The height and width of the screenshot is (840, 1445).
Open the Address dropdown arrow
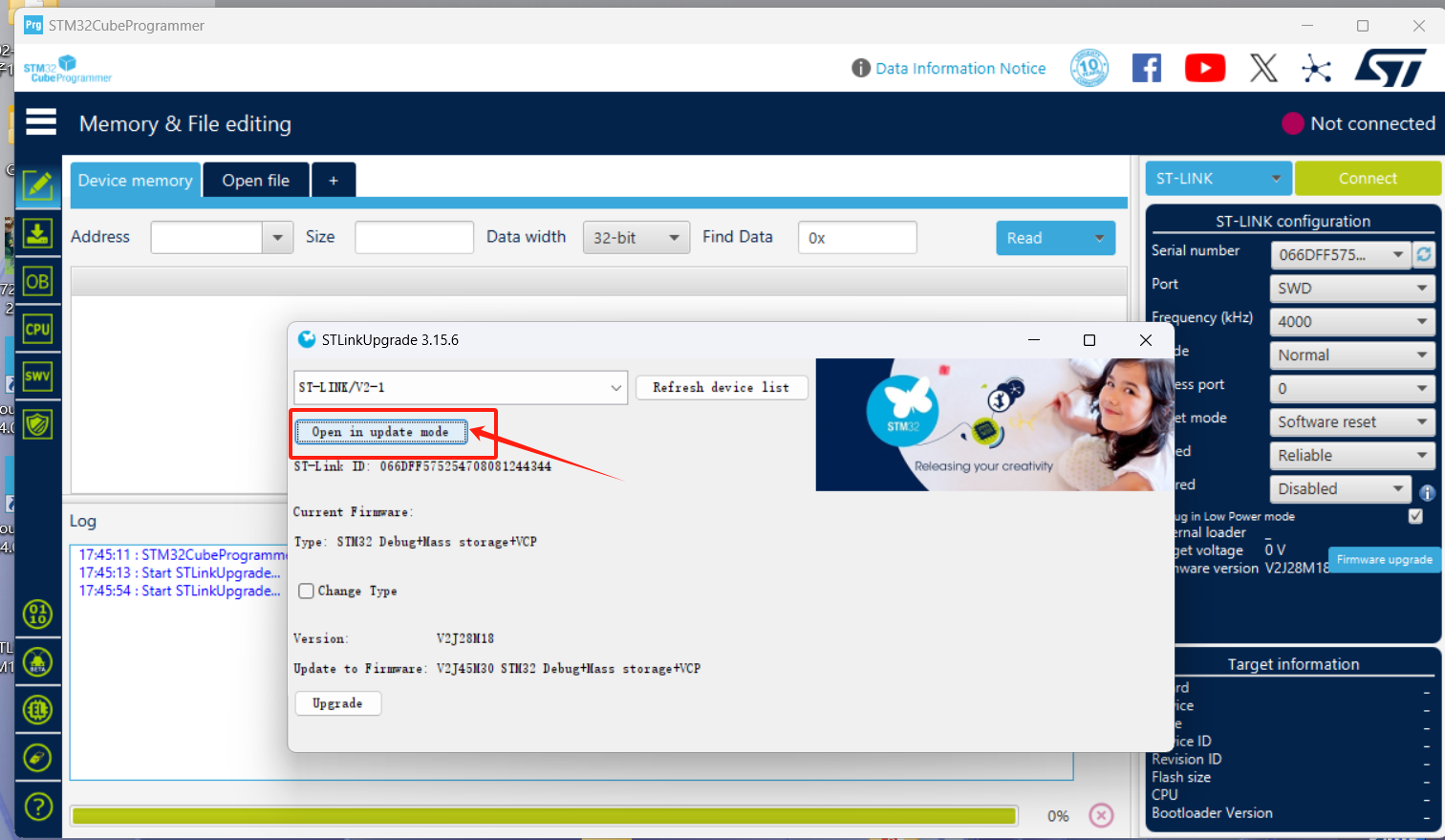coord(277,237)
